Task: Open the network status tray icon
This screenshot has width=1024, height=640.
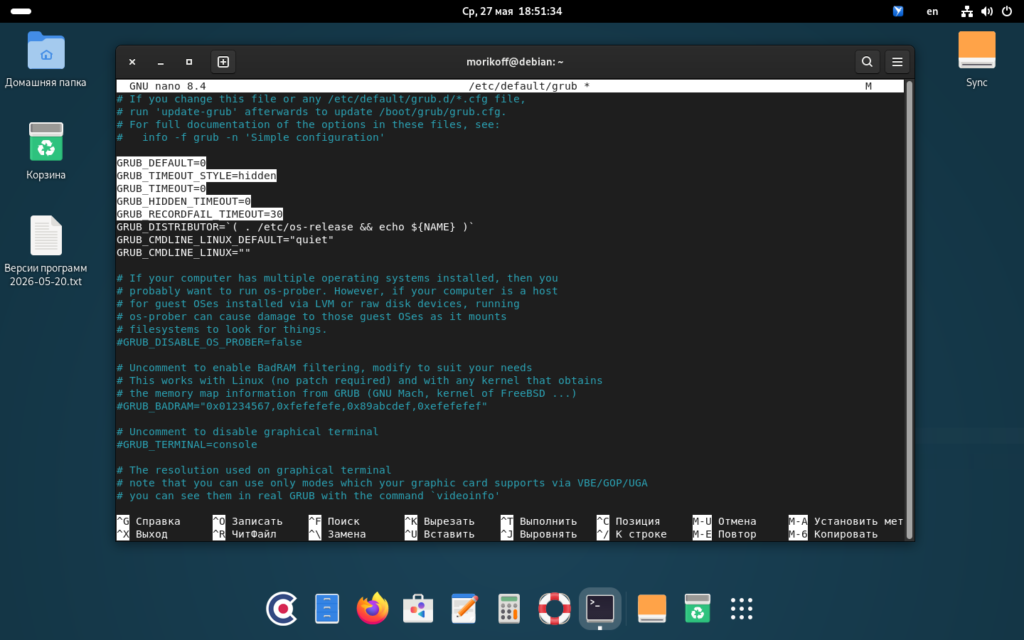Action: point(967,11)
